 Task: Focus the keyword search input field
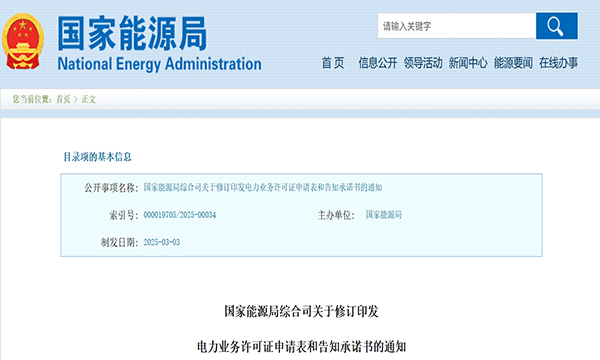(457, 26)
